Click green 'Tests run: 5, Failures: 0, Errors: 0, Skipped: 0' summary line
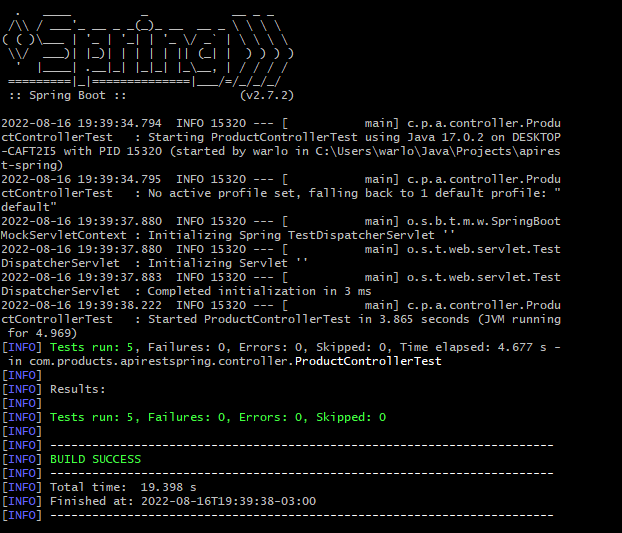The width and height of the screenshot is (622, 533). coord(218,418)
